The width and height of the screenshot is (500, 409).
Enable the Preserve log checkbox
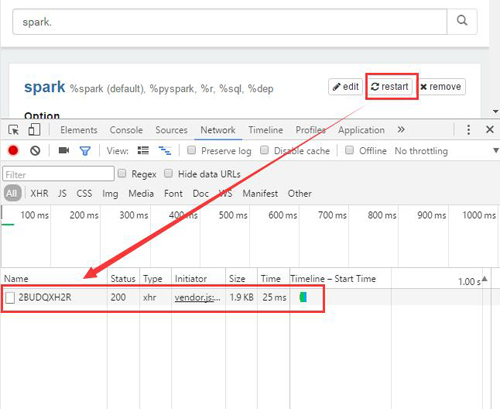point(191,150)
